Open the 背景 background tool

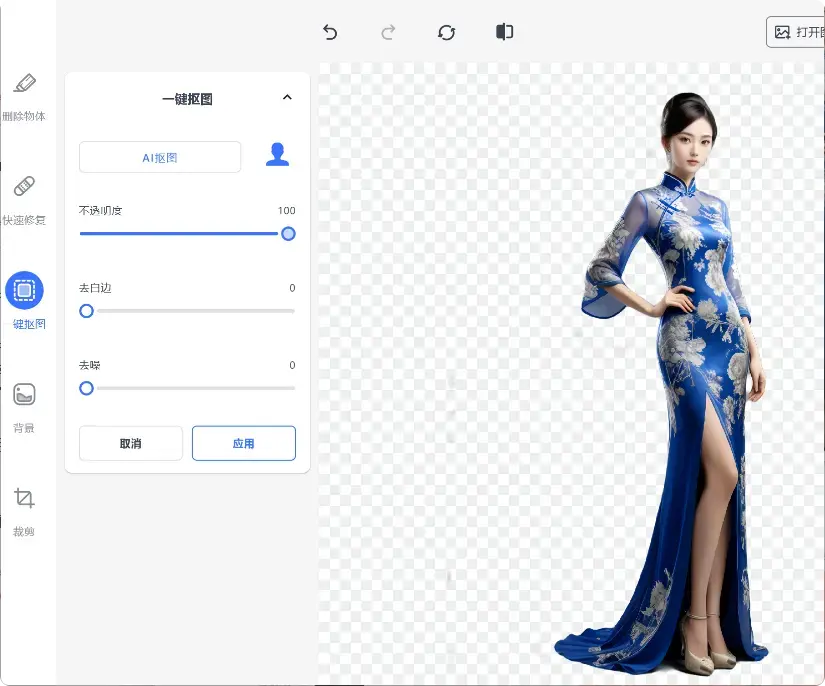click(x=25, y=395)
